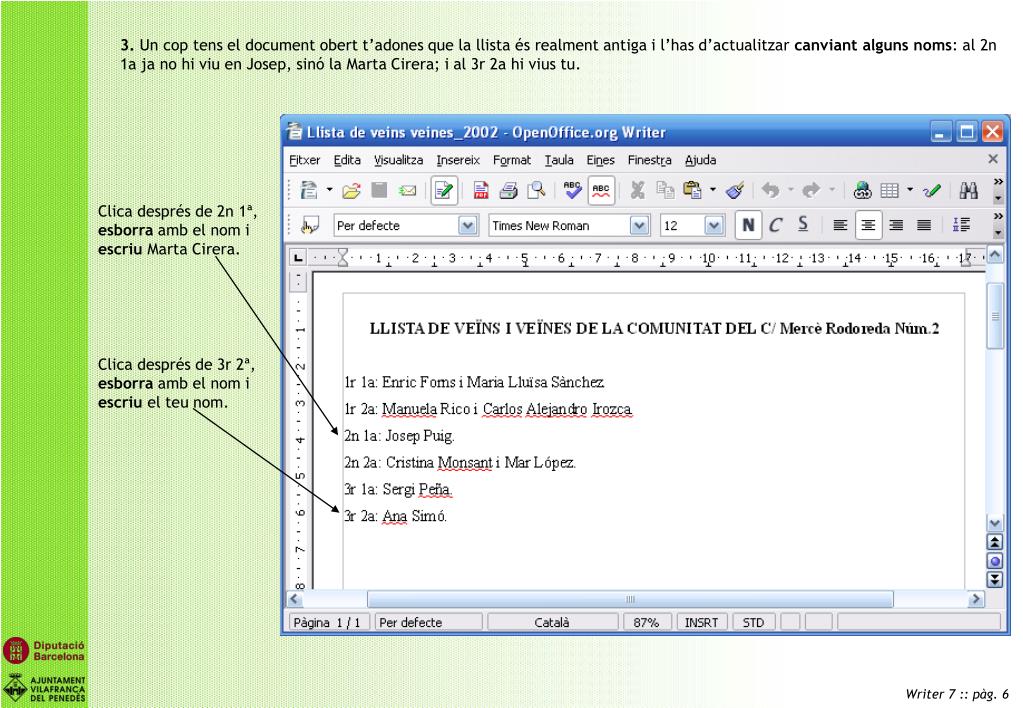Show Draw Functions pencil icon
The width and height of the screenshot is (1023, 708).
pyautogui.click(x=932, y=191)
